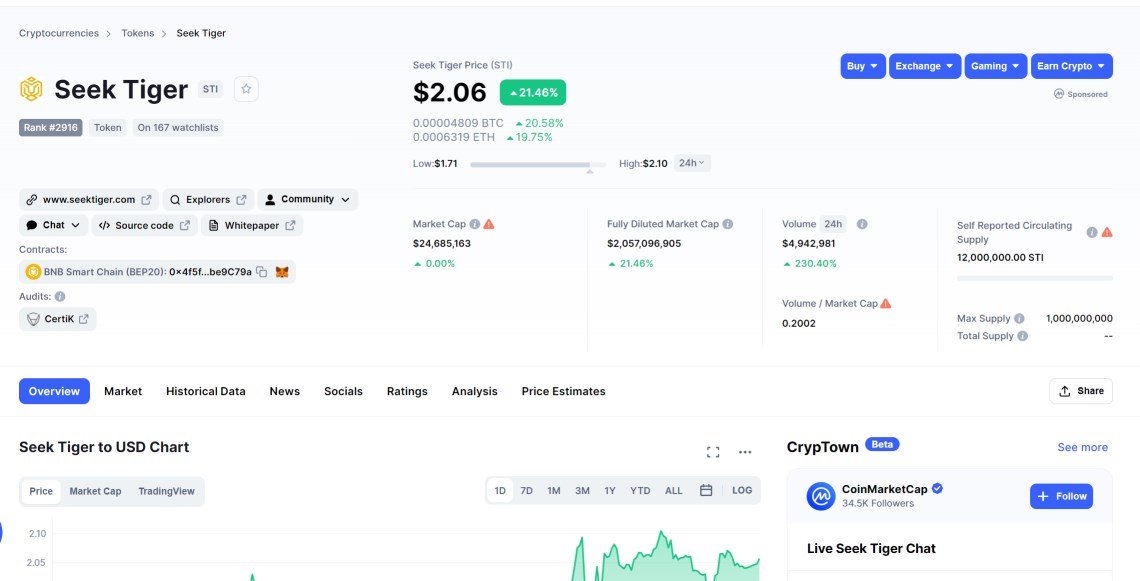1140x581 pixels.
Task: Set chart range to ALL
Action: (674, 491)
